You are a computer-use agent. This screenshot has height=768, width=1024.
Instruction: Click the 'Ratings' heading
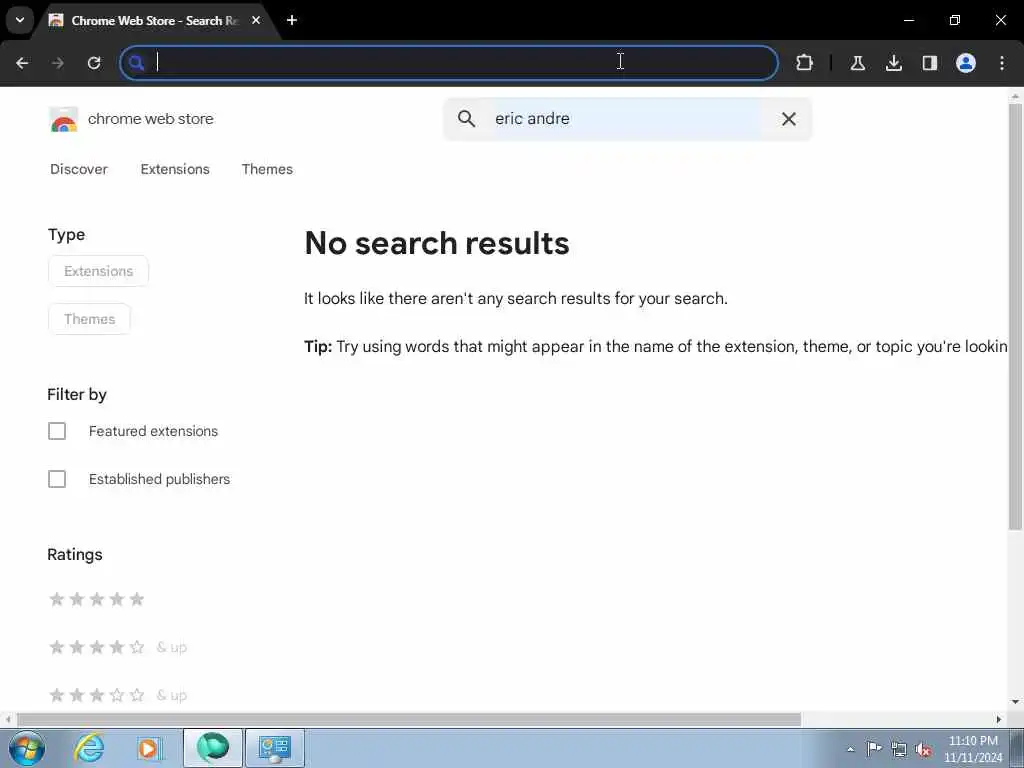pyautogui.click(x=75, y=554)
